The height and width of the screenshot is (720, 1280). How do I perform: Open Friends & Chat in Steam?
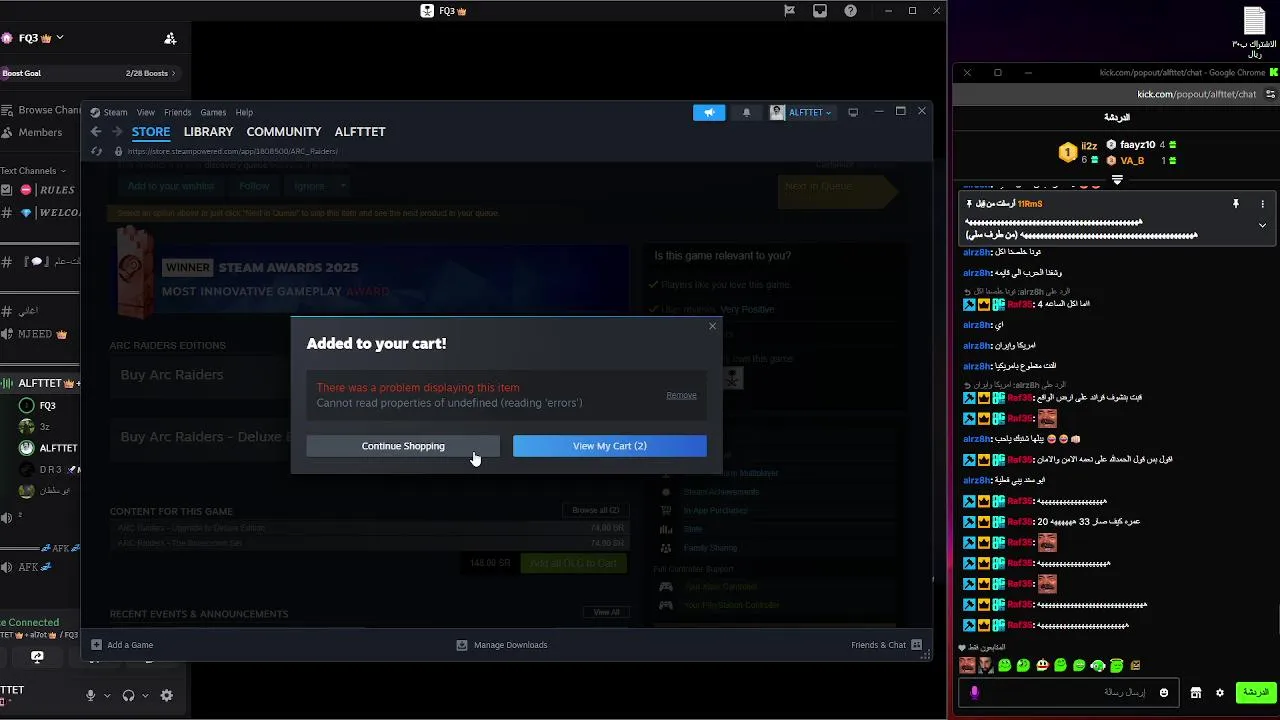coord(886,645)
